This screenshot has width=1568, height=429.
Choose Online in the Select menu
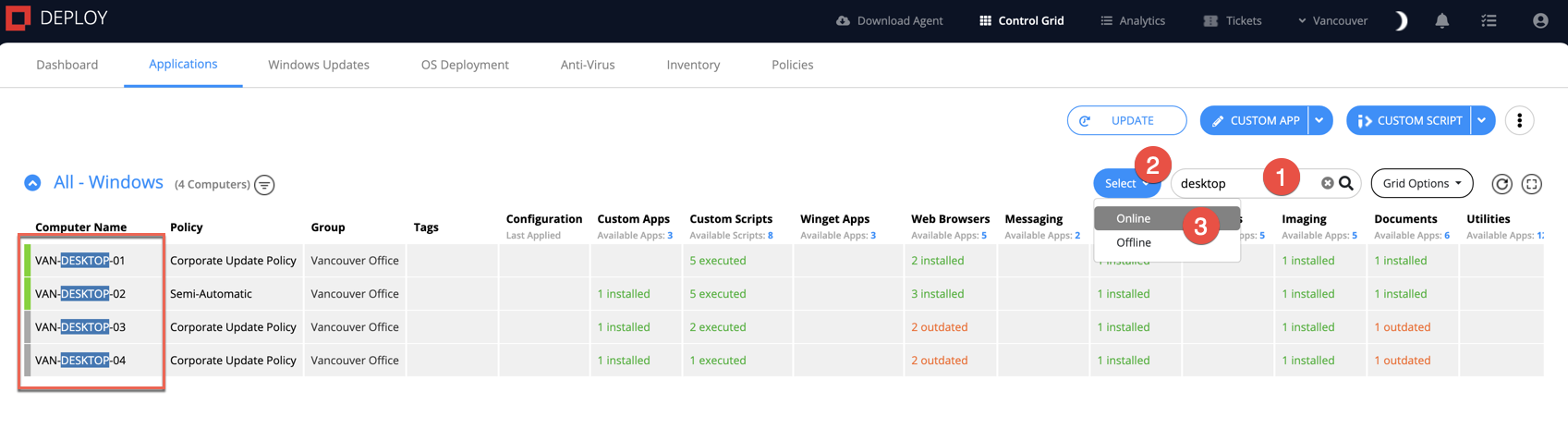tap(1167, 218)
